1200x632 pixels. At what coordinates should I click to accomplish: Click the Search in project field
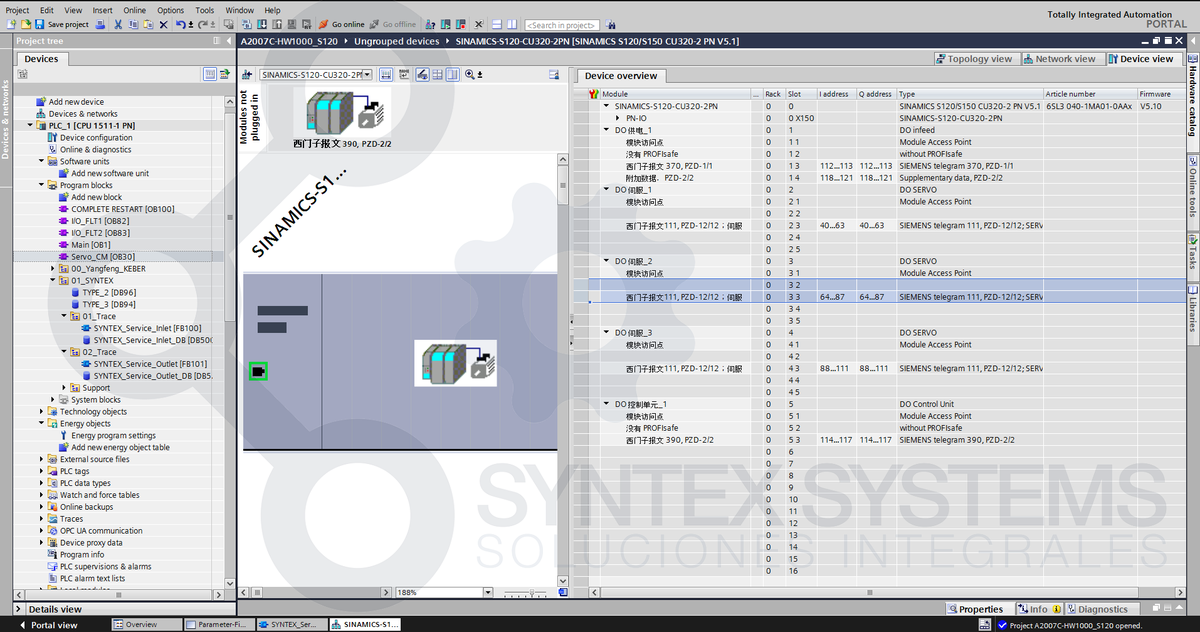pyautogui.click(x=561, y=24)
